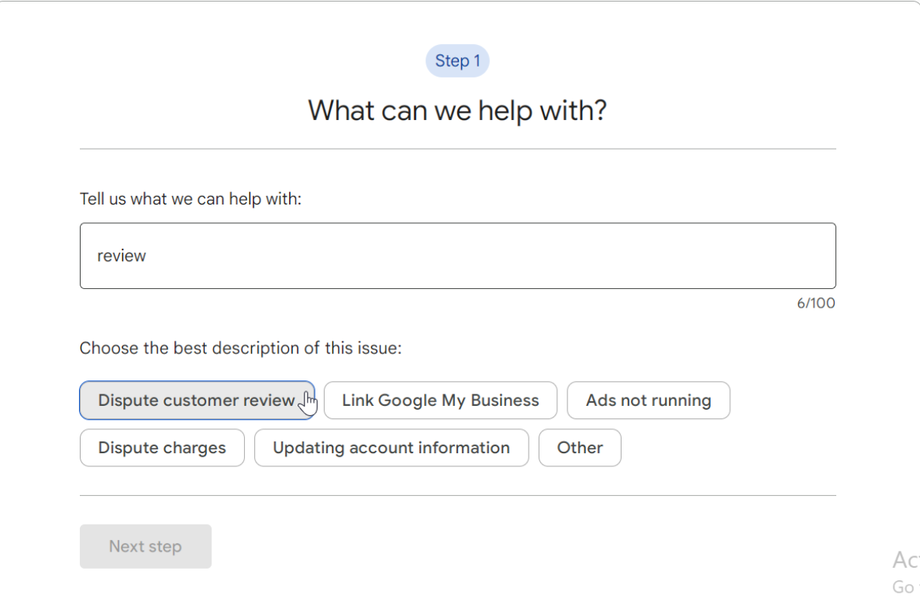The height and width of the screenshot is (612, 920).
Task: Click the Step 1 badge
Action: pos(457,61)
